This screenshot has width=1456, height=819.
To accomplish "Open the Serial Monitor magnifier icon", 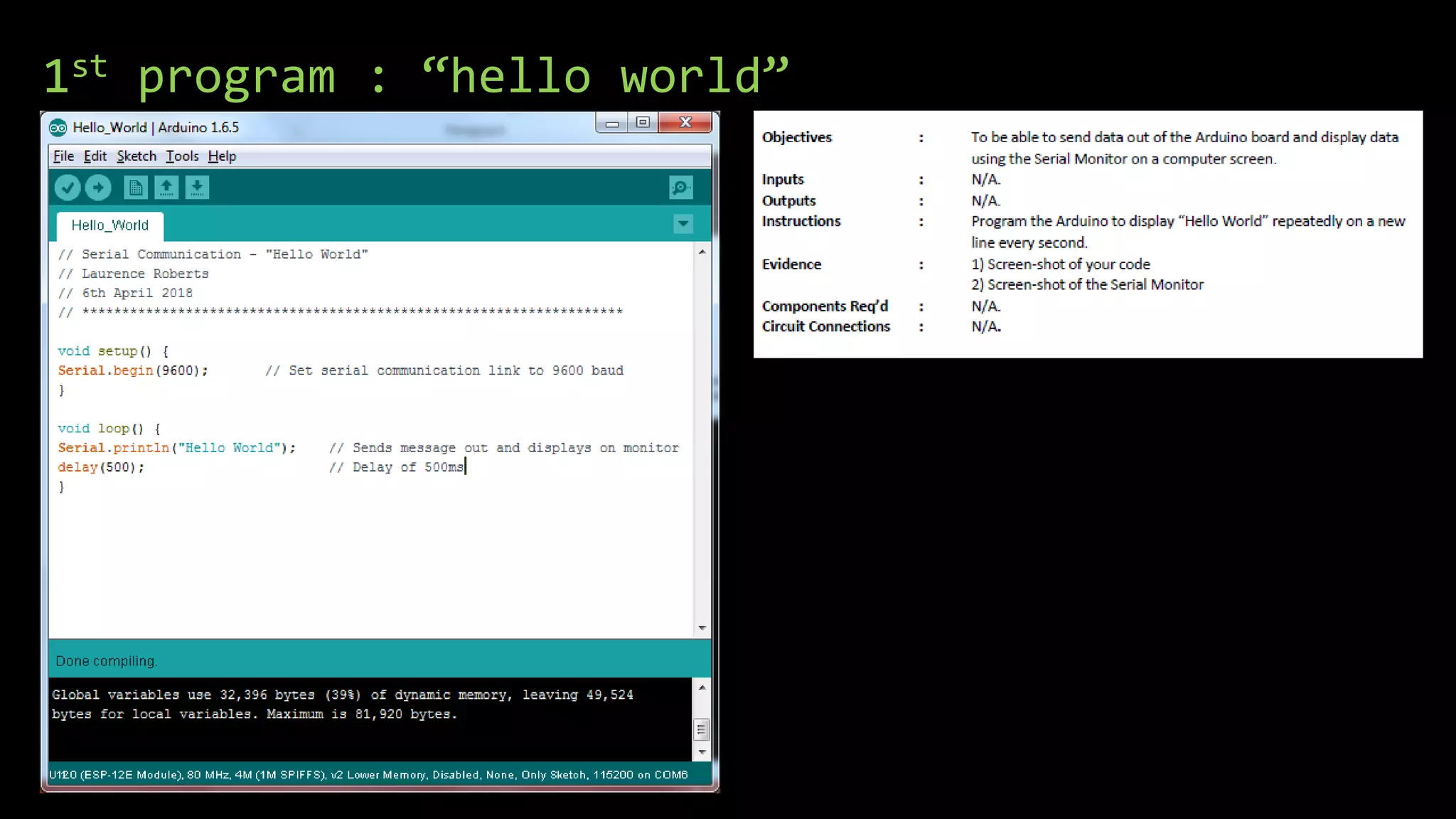I will 680,188.
